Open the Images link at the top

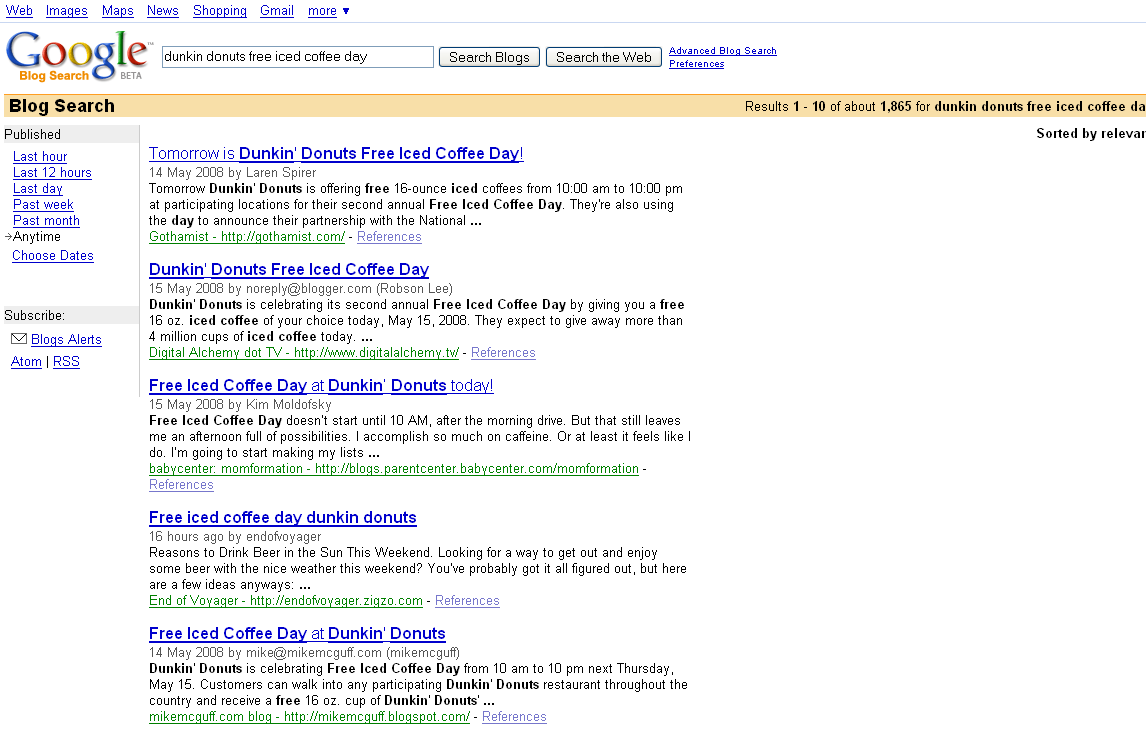[67, 11]
